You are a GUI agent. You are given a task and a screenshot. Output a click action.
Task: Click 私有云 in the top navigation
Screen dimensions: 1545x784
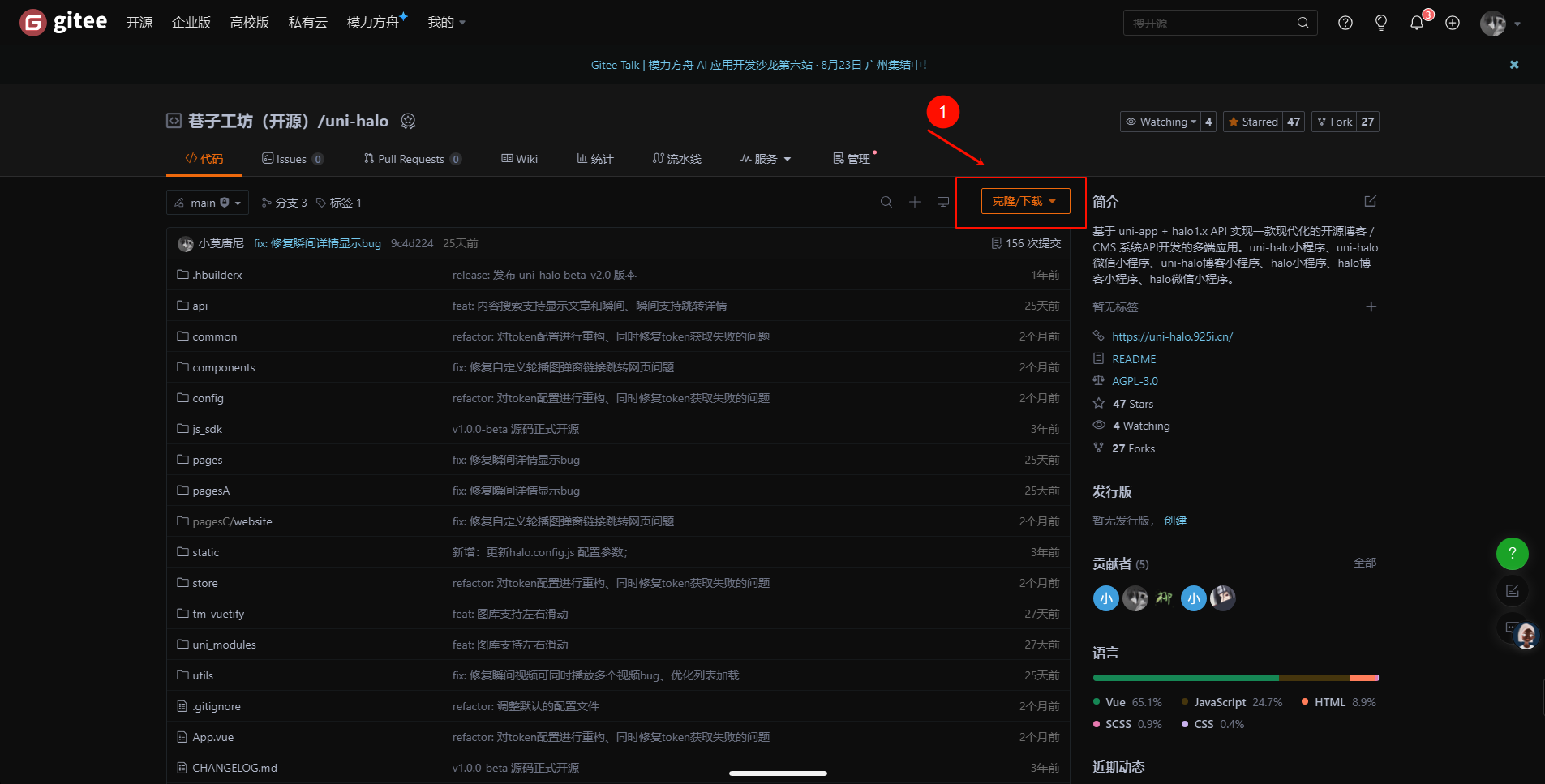(308, 22)
